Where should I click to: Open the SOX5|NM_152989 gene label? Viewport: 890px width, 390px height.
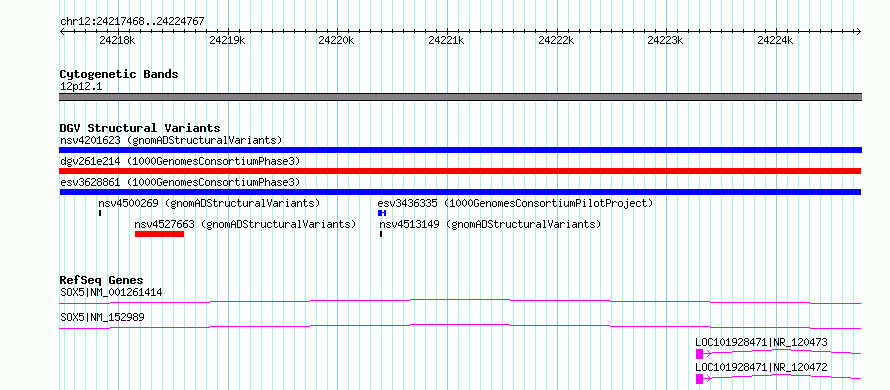coord(102,317)
